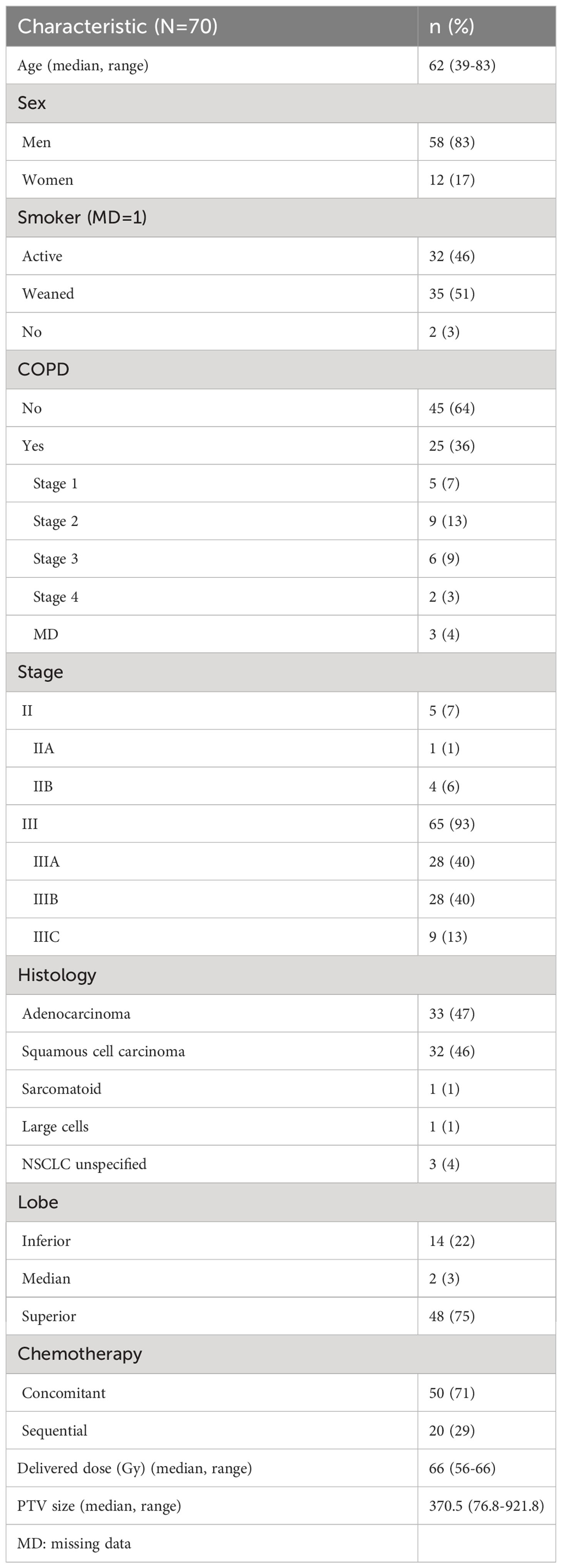Click the IIIA stage row label
The width and height of the screenshot is (562, 1568).
[x=46, y=862]
